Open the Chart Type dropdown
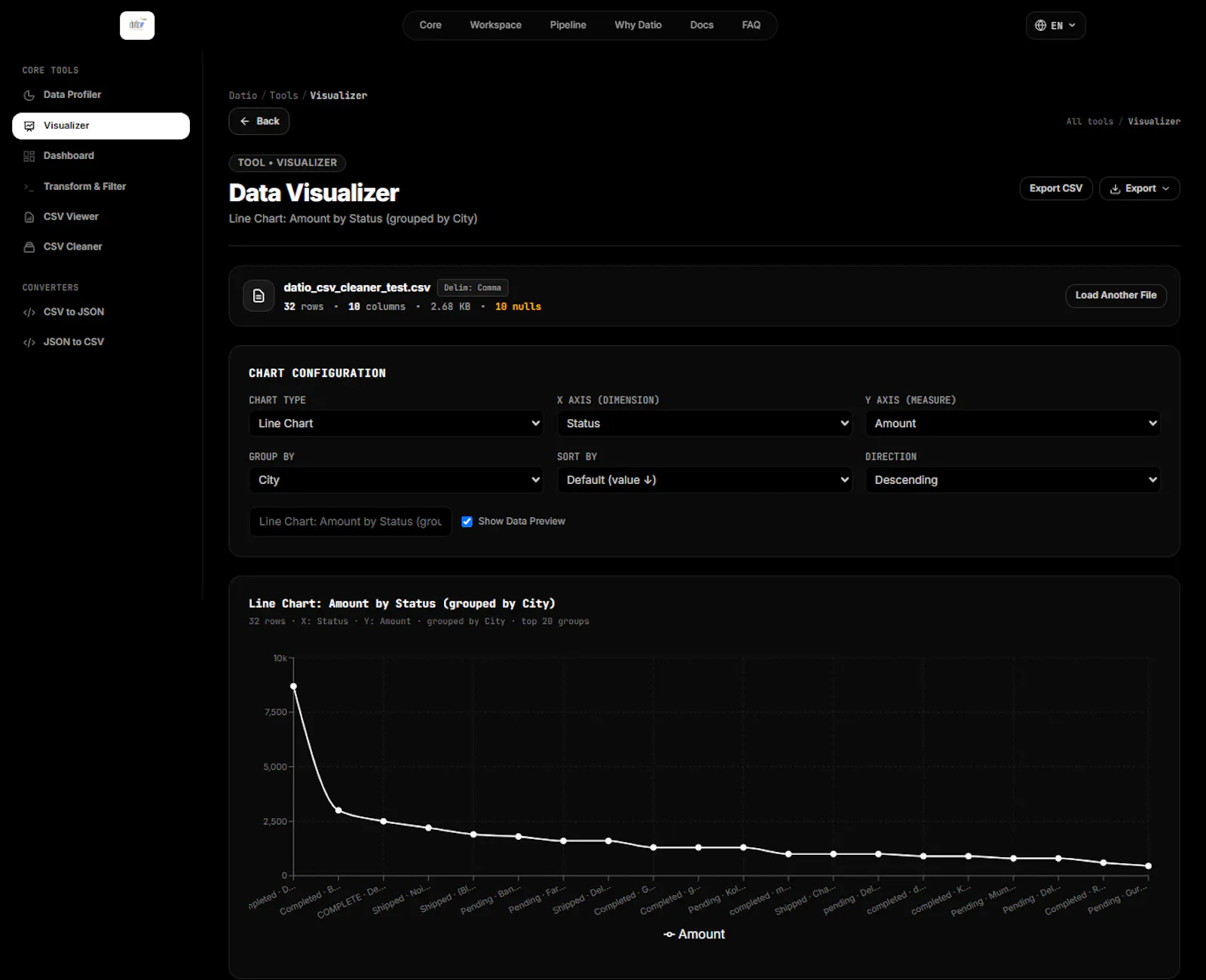The width and height of the screenshot is (1206, 980). (396, 424)
